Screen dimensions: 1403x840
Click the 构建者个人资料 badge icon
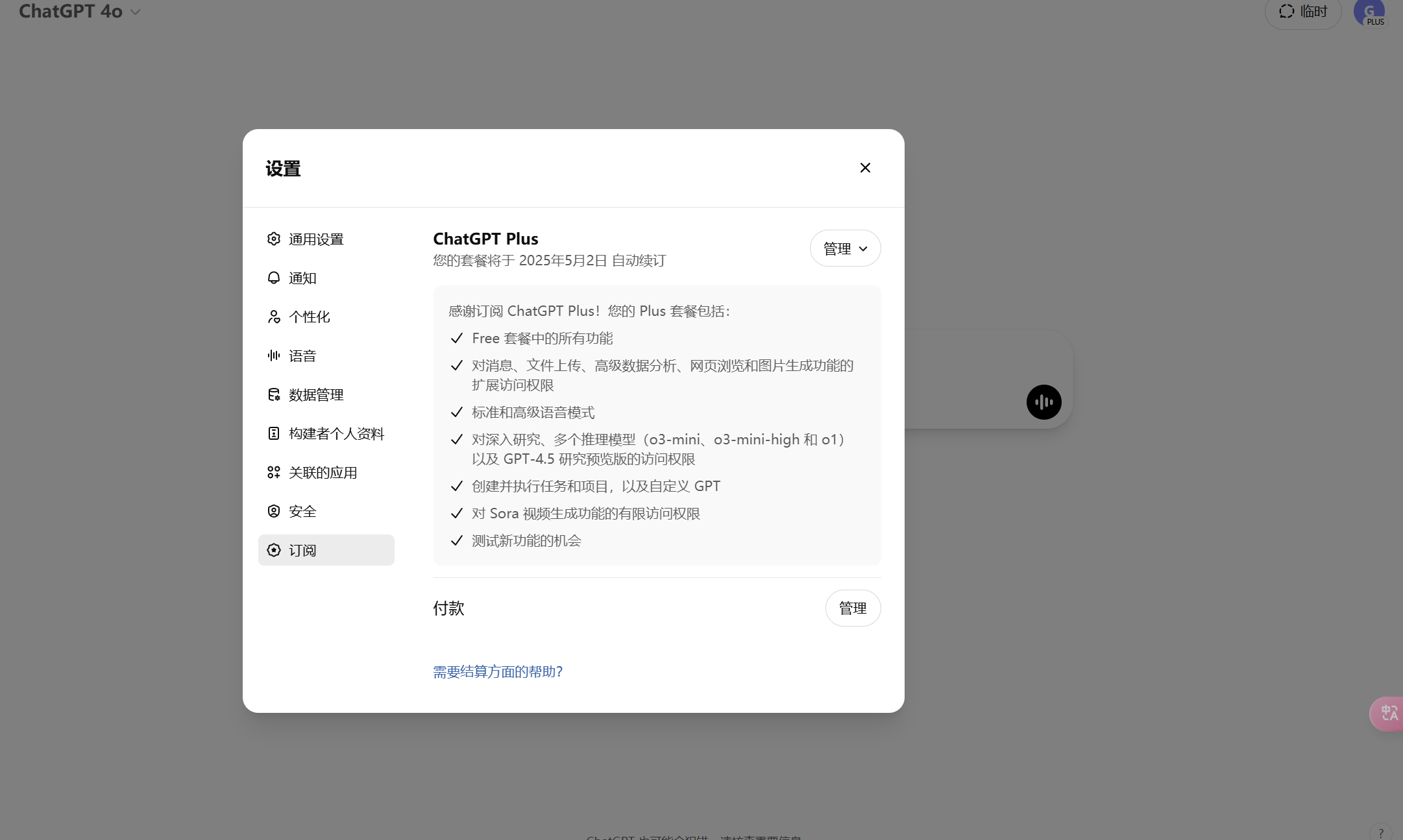[x=274, y=433]
